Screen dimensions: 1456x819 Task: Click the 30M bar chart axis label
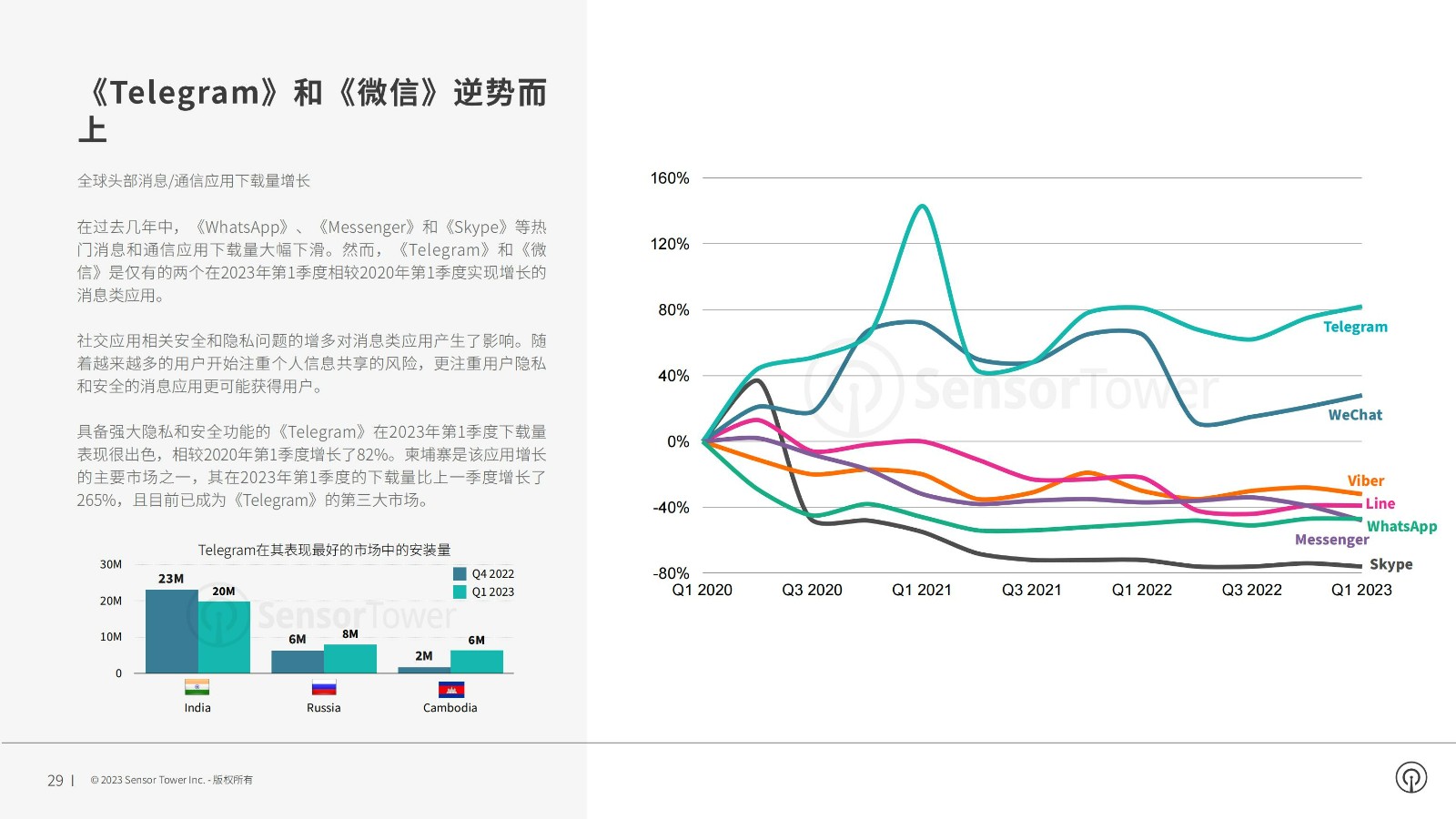pos(111,564)
